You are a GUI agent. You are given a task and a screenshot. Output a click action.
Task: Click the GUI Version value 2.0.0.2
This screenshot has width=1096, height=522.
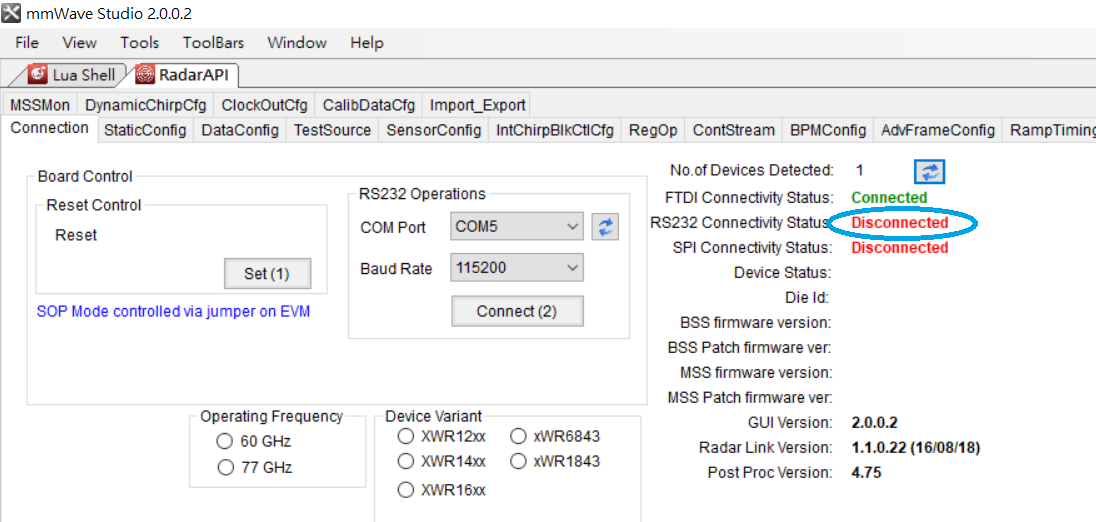pyautogui.click(x=874, y=423)
